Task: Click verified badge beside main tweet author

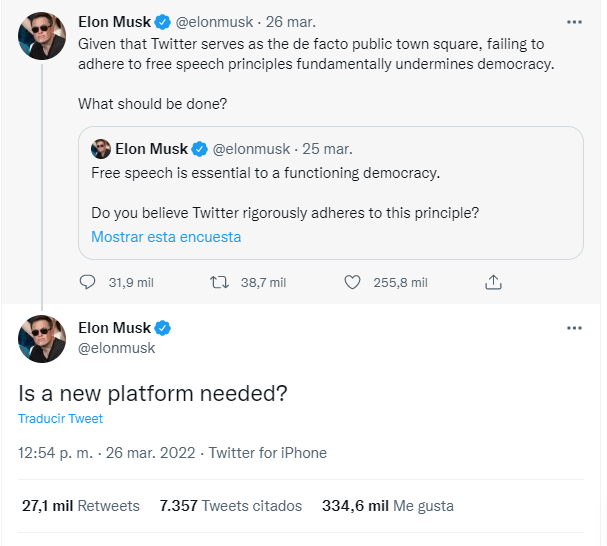Action: (163, 328)
